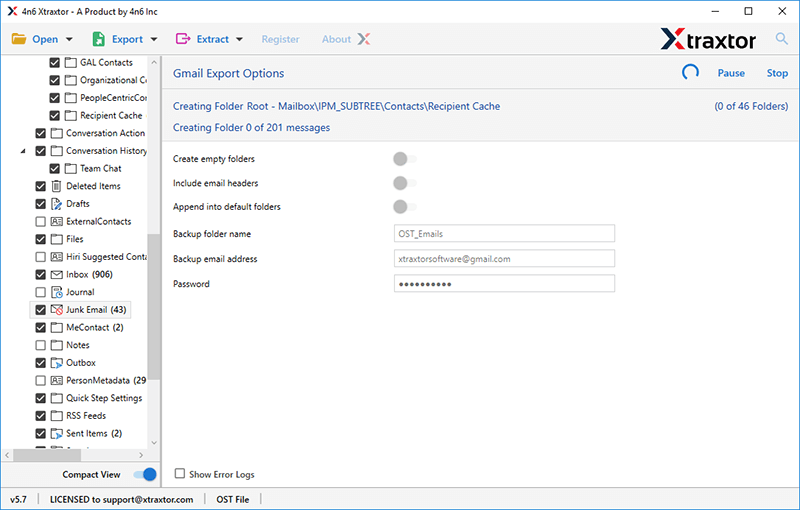Check the Show Error Logs checkbox
Viewport: 800px width, 510px height.
180,474
